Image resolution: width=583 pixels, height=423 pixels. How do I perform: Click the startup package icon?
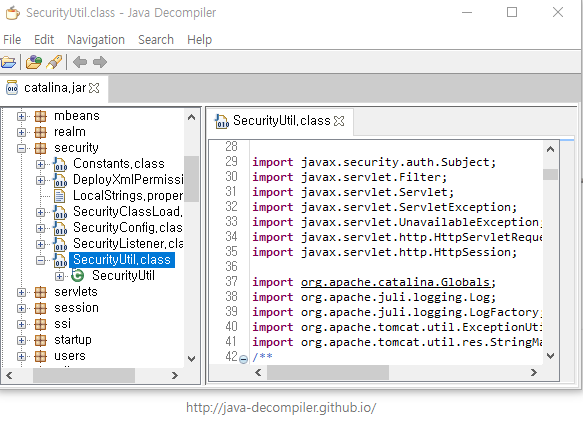[41, 340]
